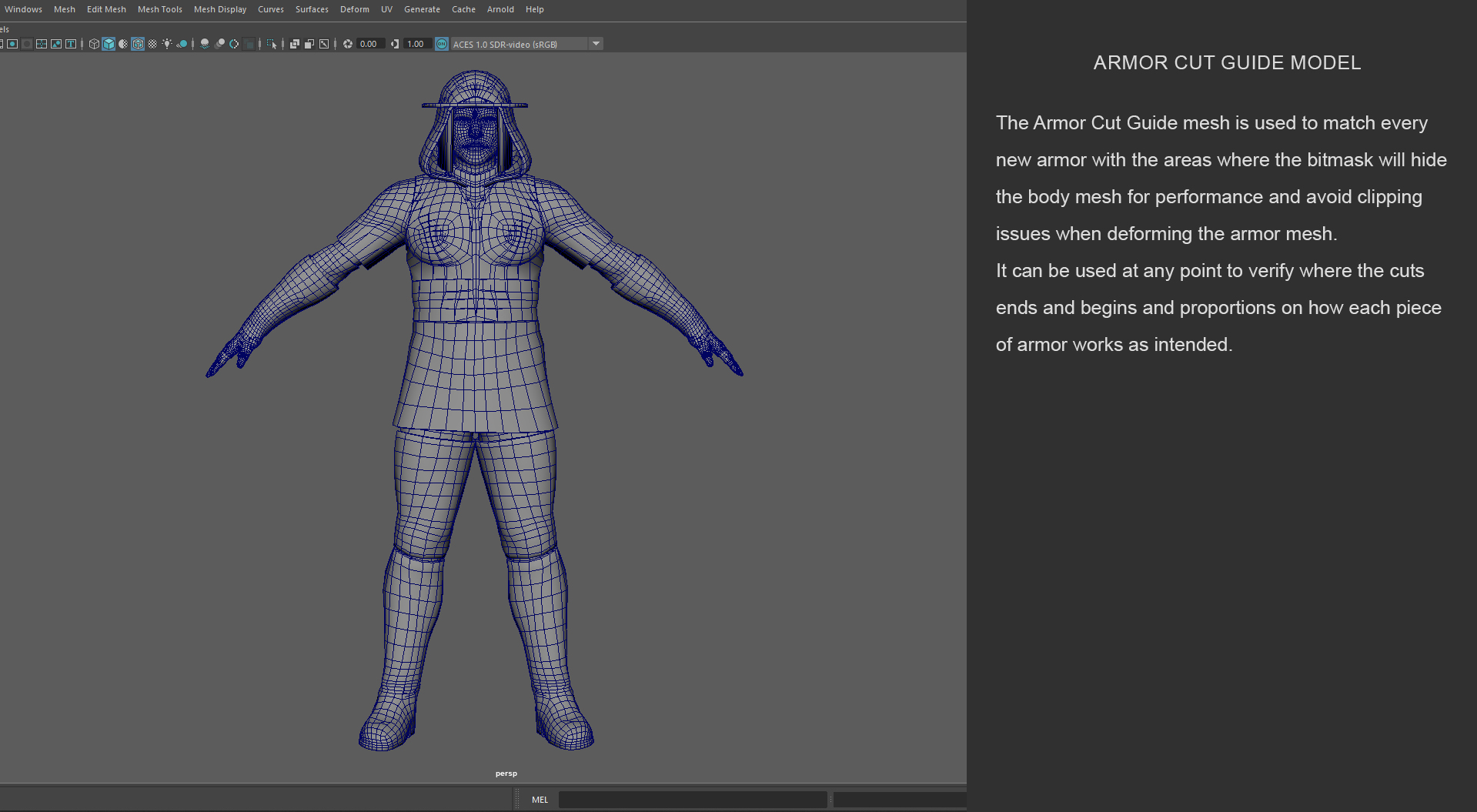Toggle Wireframe on Shaded icon

138,44
